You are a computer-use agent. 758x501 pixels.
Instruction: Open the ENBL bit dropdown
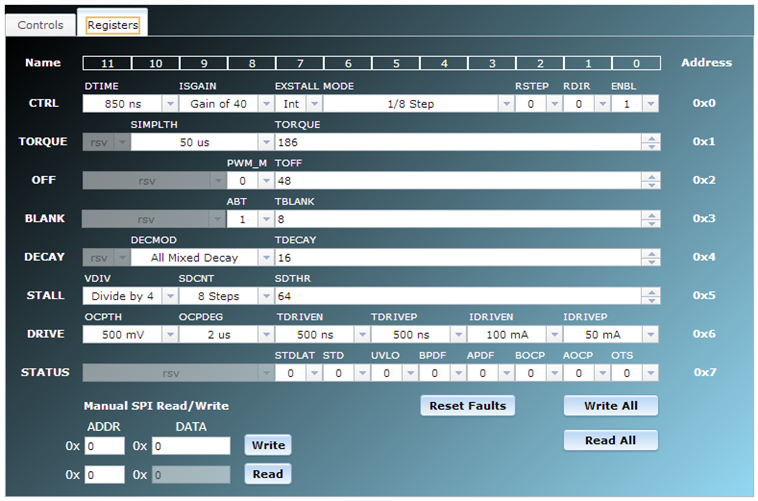[635, 103]
